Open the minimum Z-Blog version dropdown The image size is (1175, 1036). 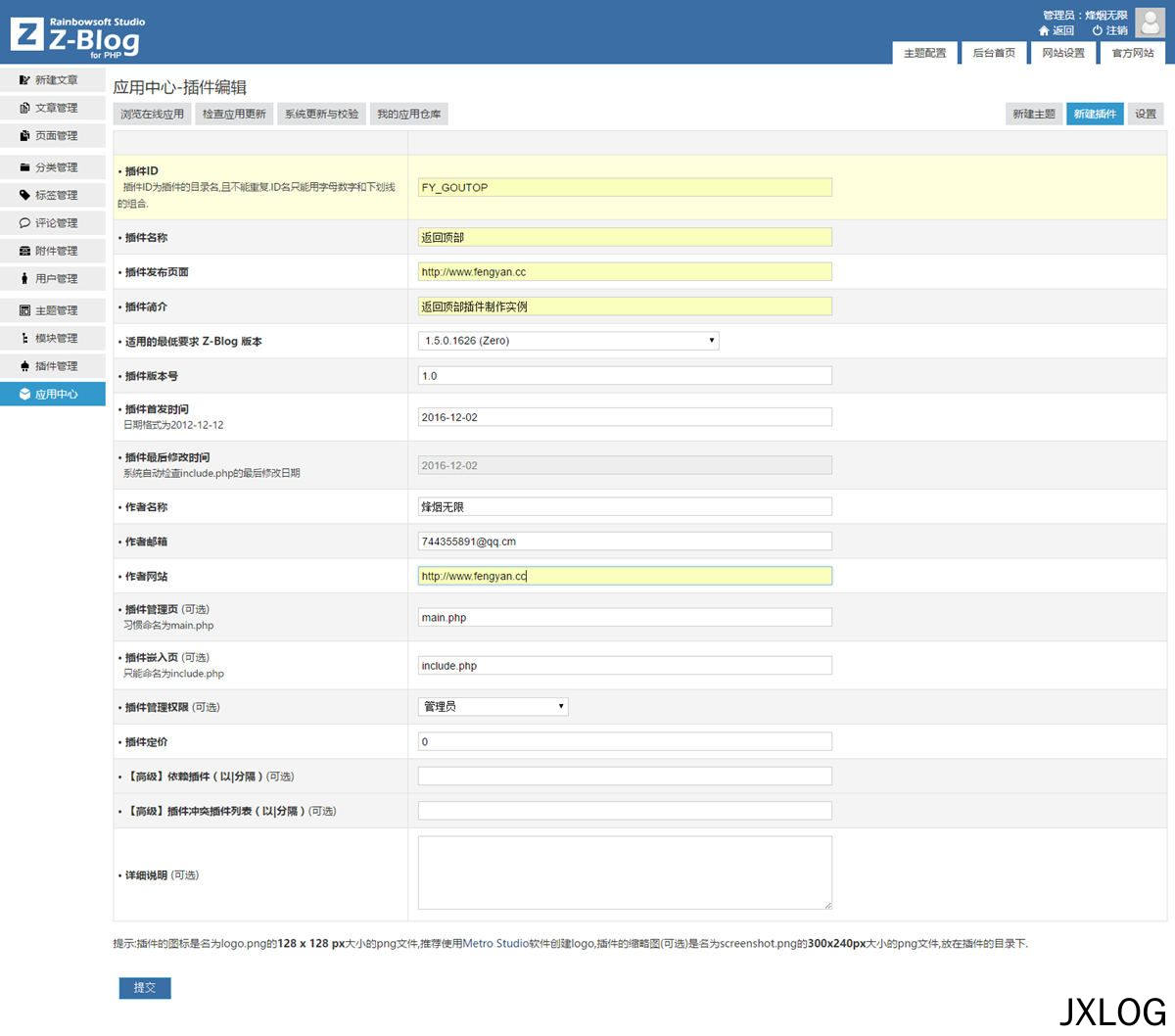[x=569, y=341]
